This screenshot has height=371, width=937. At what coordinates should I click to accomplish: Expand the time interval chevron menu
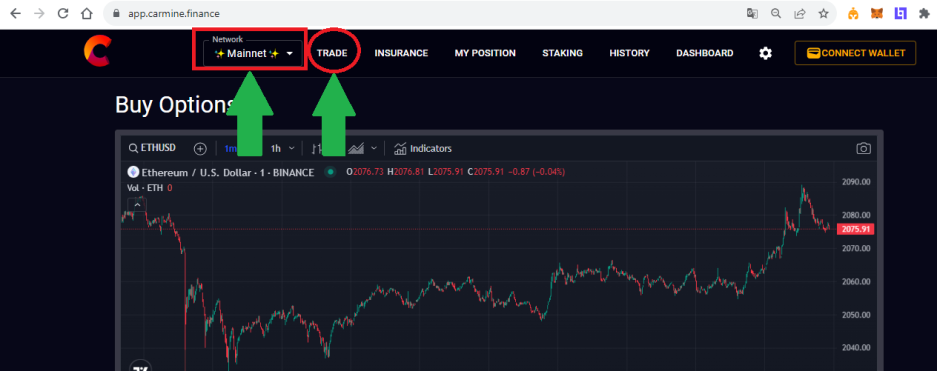292,148
